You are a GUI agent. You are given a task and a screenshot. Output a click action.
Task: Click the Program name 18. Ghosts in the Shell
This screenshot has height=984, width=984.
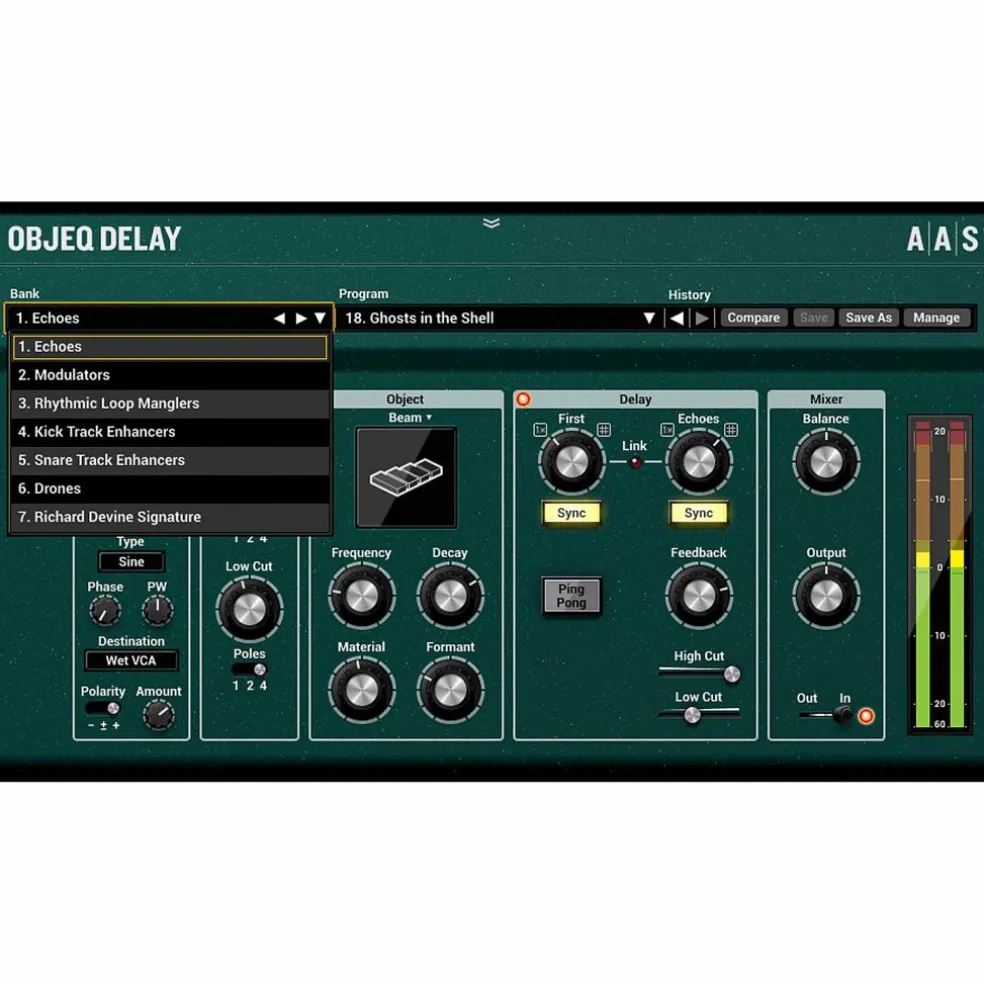(x=420, y=318)
